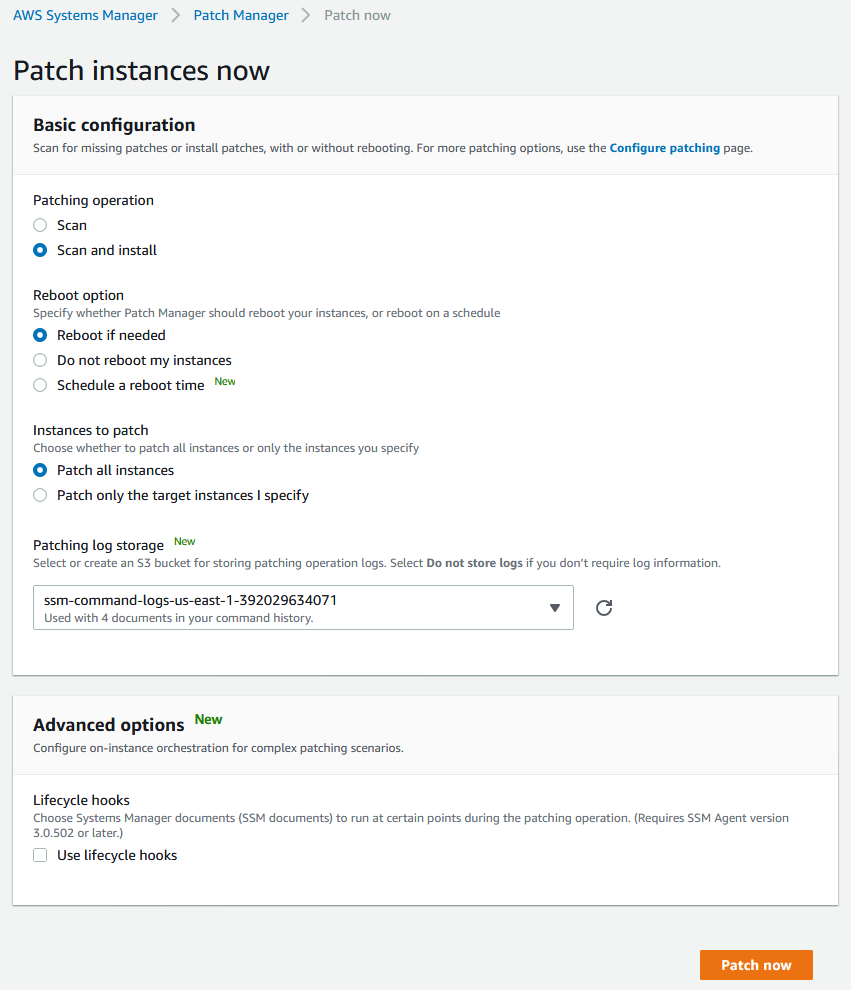Viewport: 851px width, 990px height.
Task: Click the New badge beside Schedule a reboot time
Action: coord(225,381)
